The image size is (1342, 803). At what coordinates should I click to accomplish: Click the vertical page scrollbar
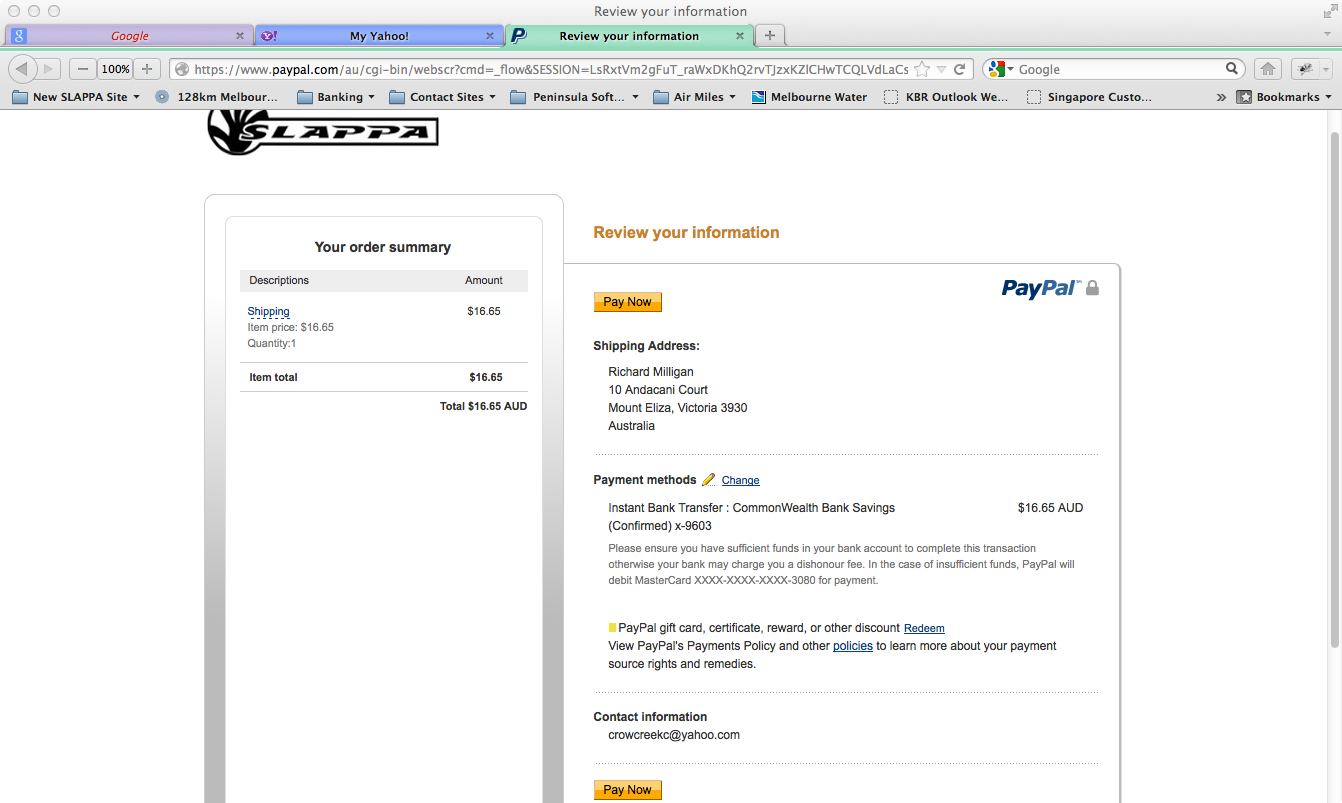[x=1334, y=390]
